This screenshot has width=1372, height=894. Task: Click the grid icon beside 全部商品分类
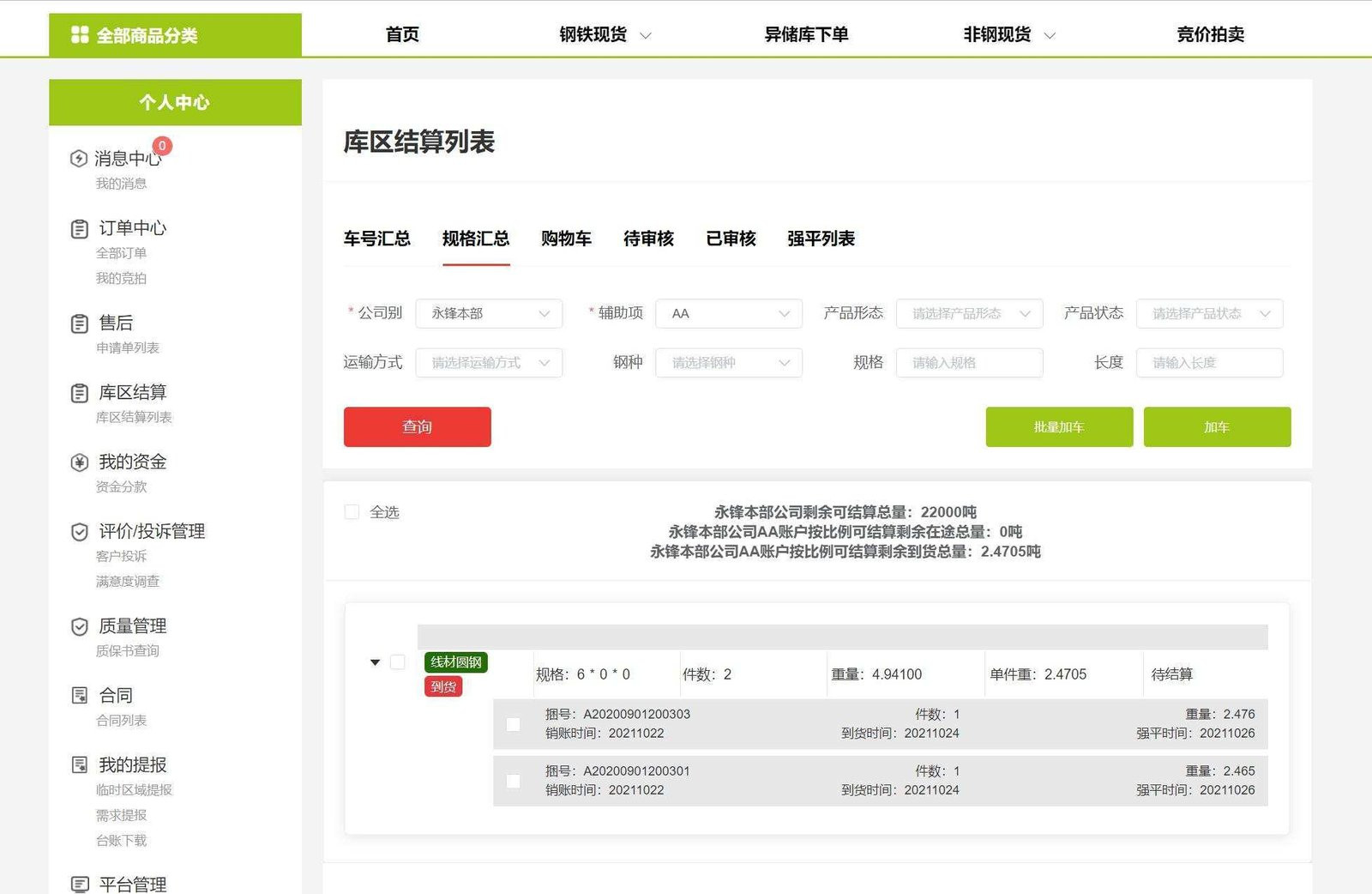pos(80,34)
